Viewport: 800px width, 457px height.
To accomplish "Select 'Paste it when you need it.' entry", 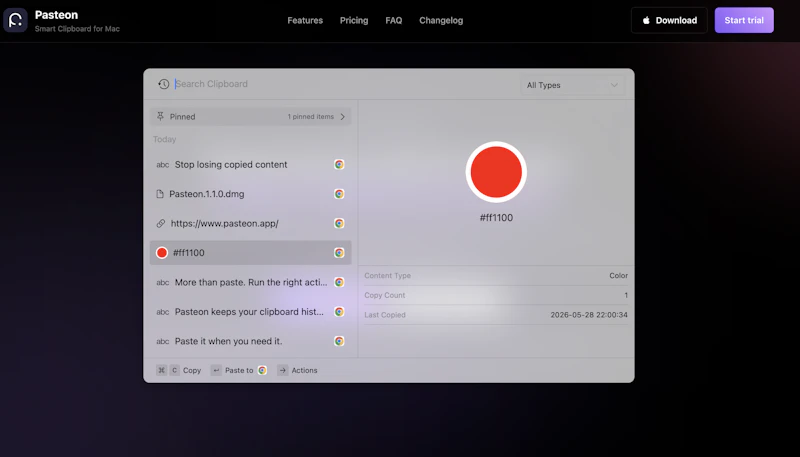I will click(x=251, y=341).
